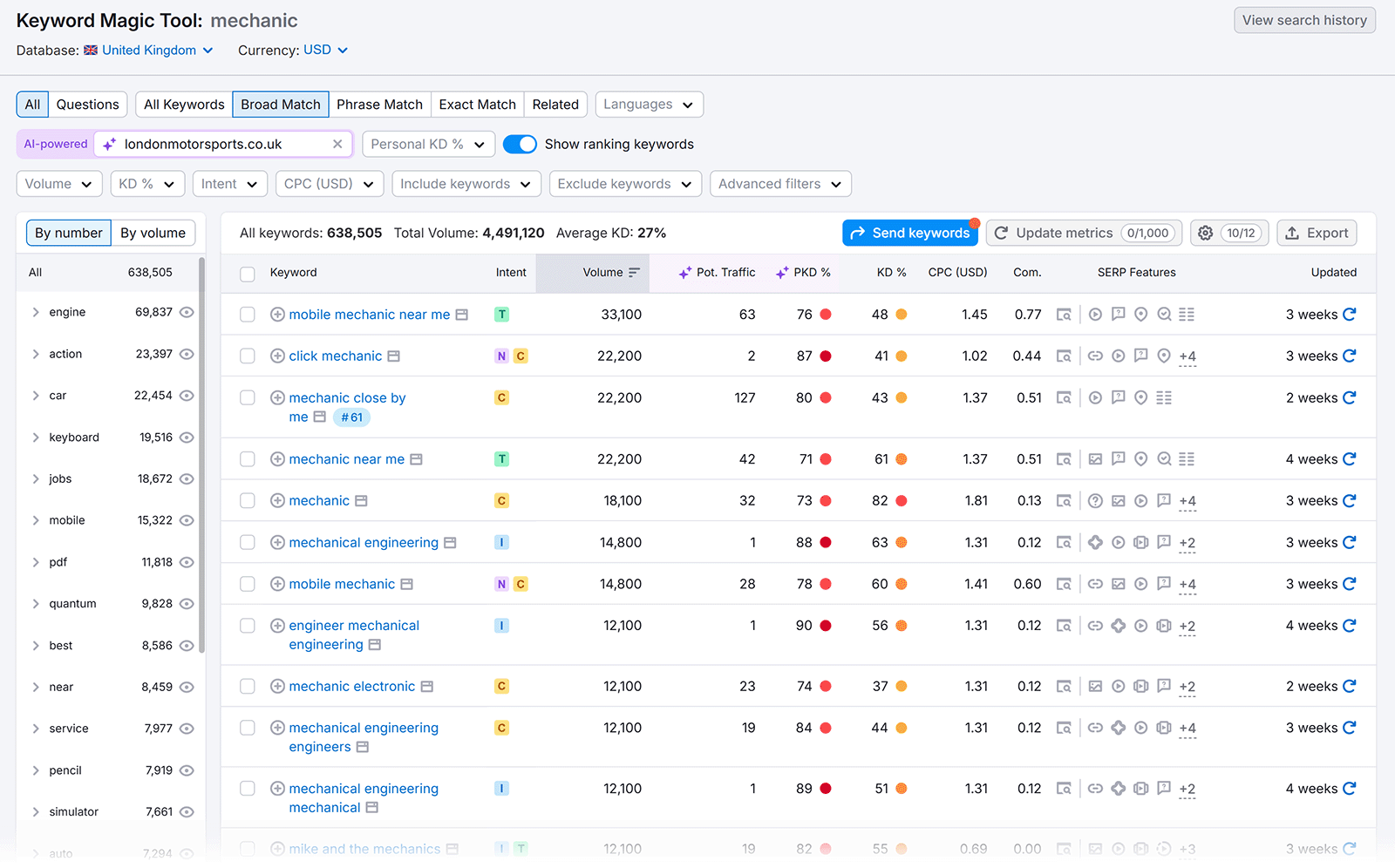The width and height of the screenshot is (1395, 868).
Task: Disable the Show ranking keywords toggle
Action: coord(521,144)
